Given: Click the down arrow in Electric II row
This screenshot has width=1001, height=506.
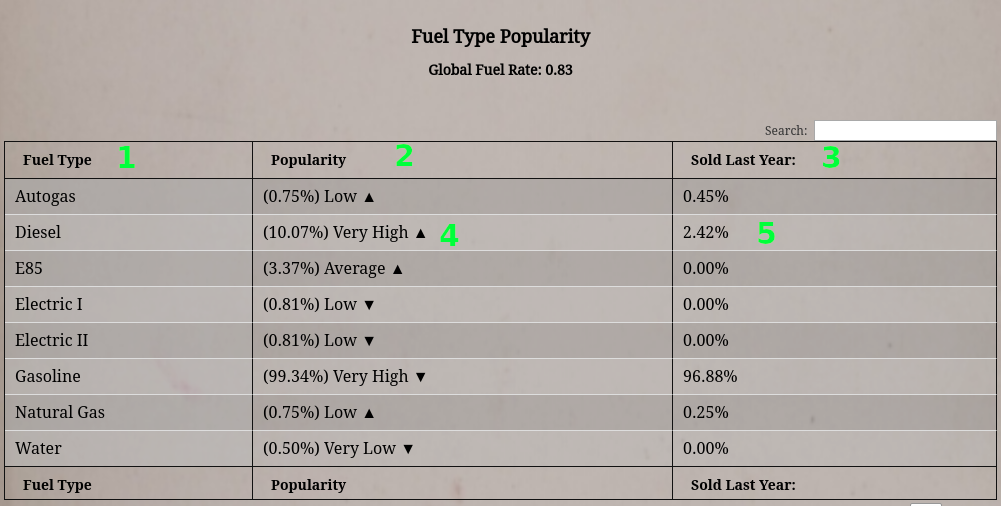Looking at the screenshot, I should pos(369,341).
